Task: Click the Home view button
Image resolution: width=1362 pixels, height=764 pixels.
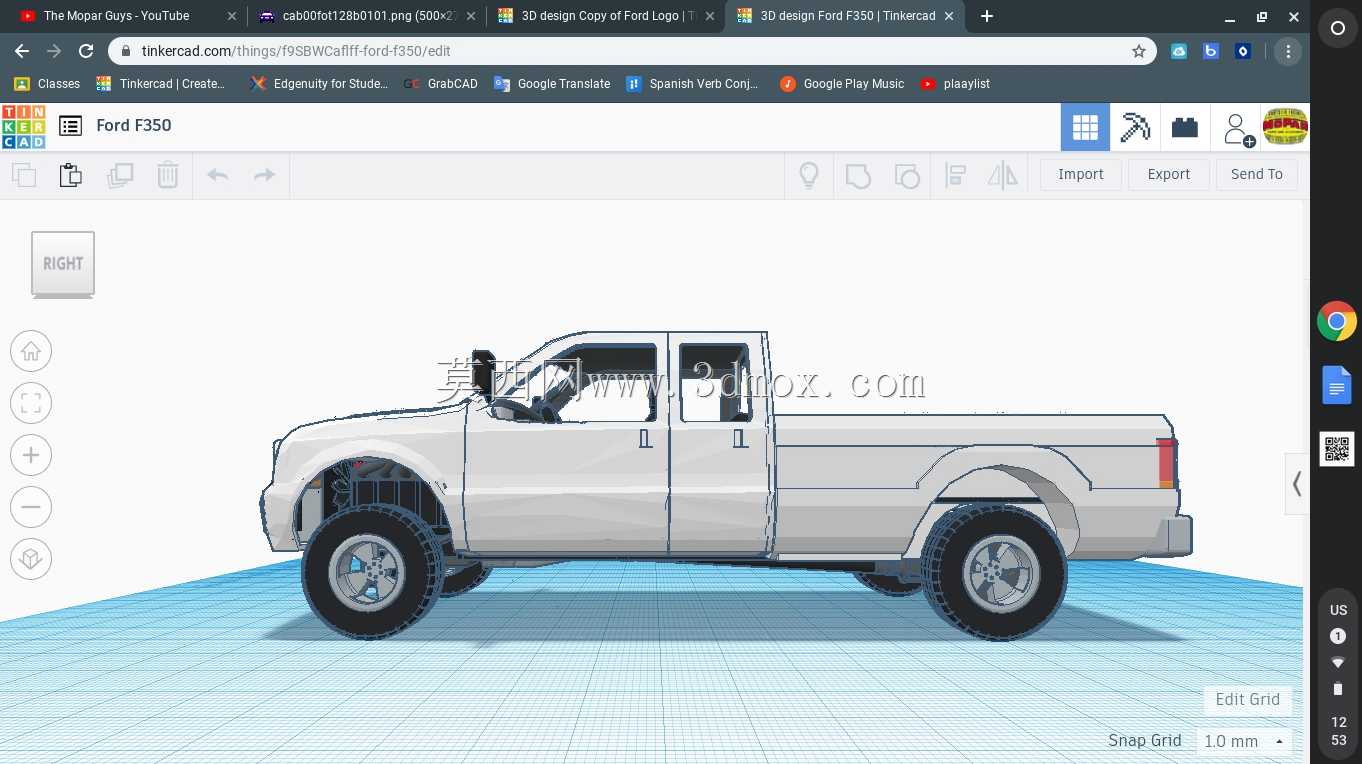Action: 31,351
